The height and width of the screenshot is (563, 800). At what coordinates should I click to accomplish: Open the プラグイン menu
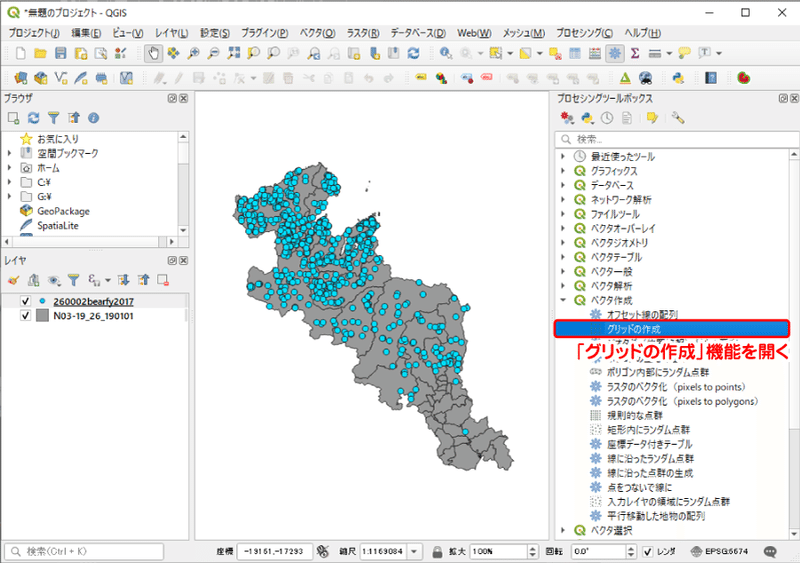(264, 33)
